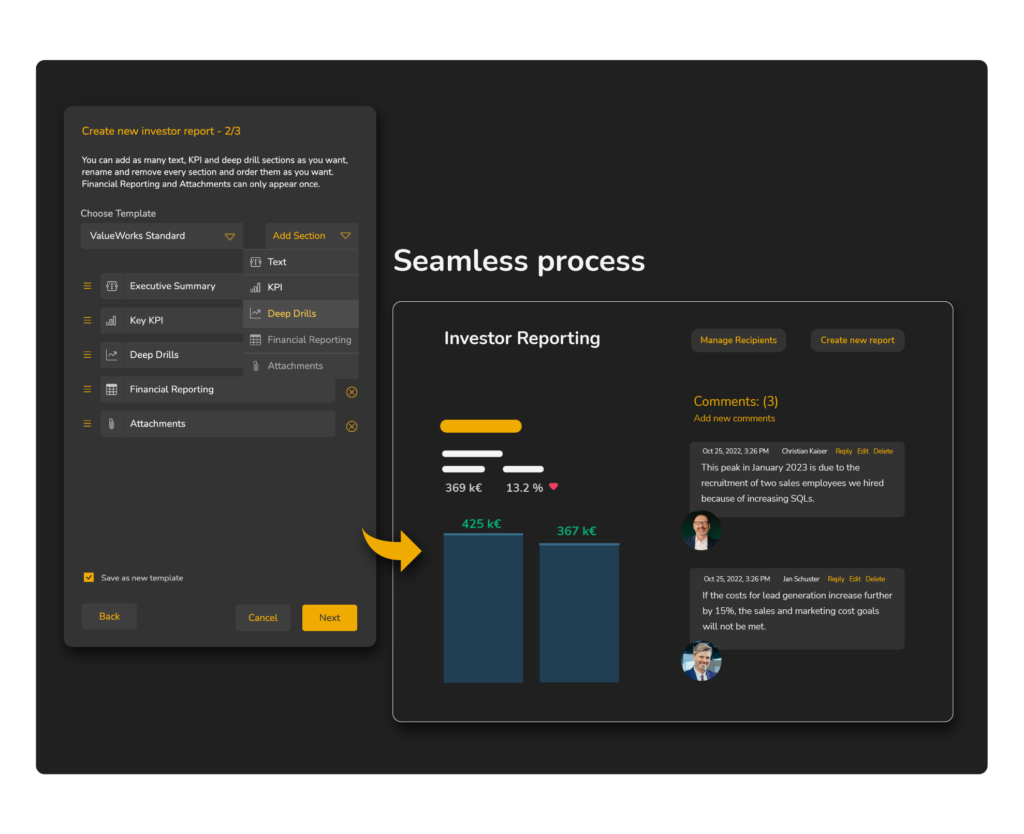Viewport: 1024px width, 834px height.
Task: Enable Save as new template
Action: click(x=88, y=577)
